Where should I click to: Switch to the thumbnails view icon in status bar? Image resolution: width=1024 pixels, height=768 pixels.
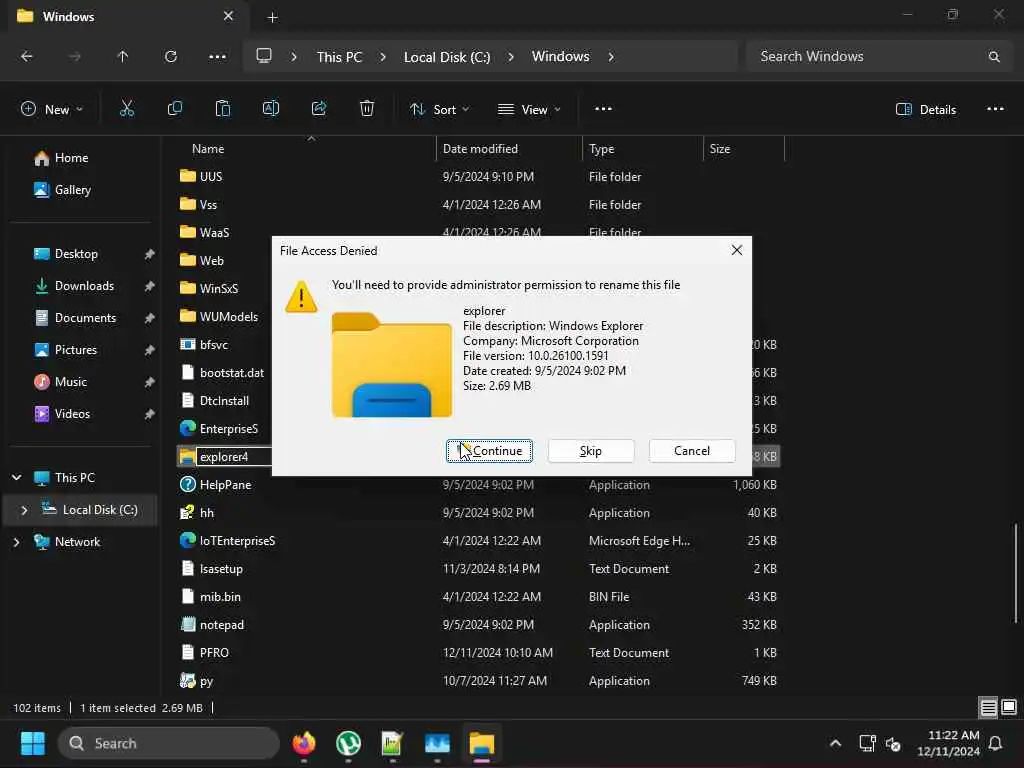pos(1009,707)
